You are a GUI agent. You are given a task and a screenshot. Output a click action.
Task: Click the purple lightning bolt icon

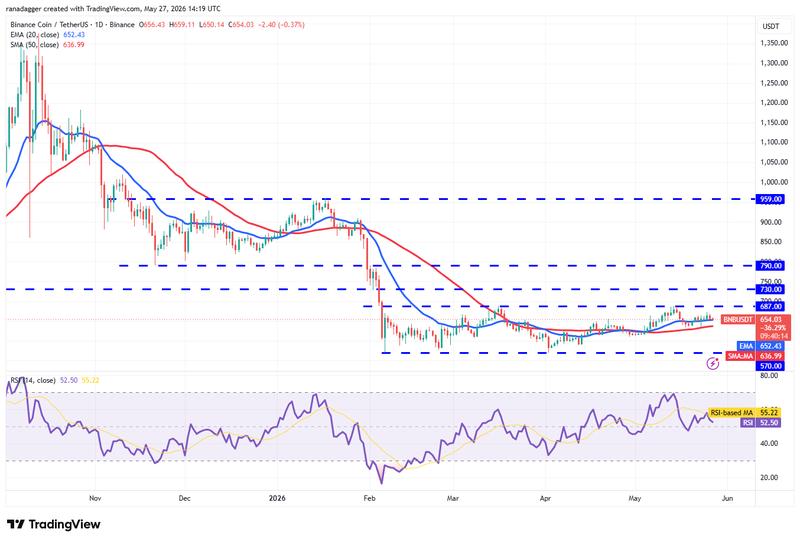tap(713, 363)
